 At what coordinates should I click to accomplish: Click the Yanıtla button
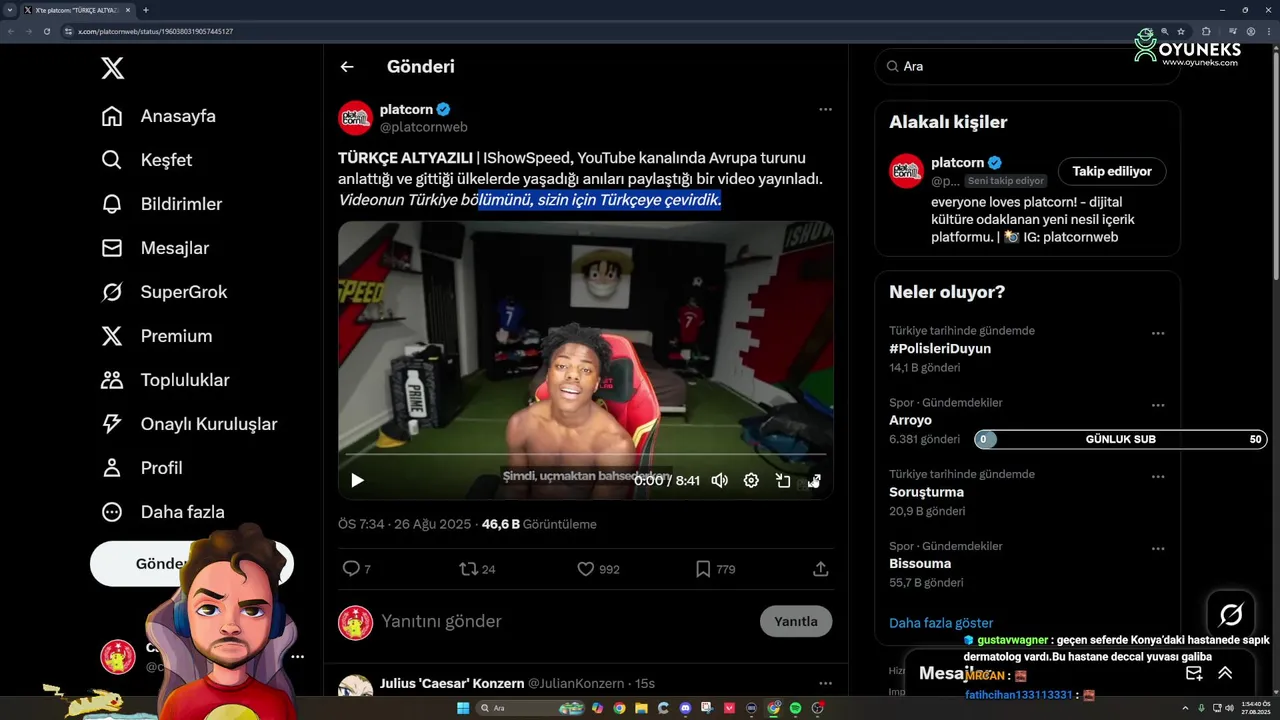[x=796, y=621]
